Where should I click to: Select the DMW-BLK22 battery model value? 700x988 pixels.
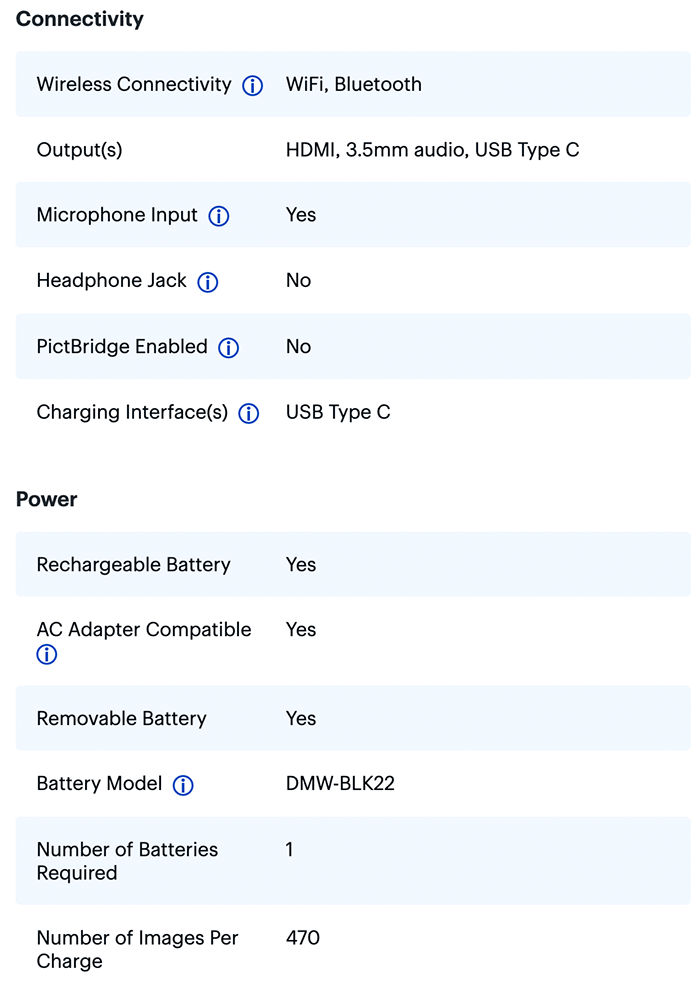(340, 783)
